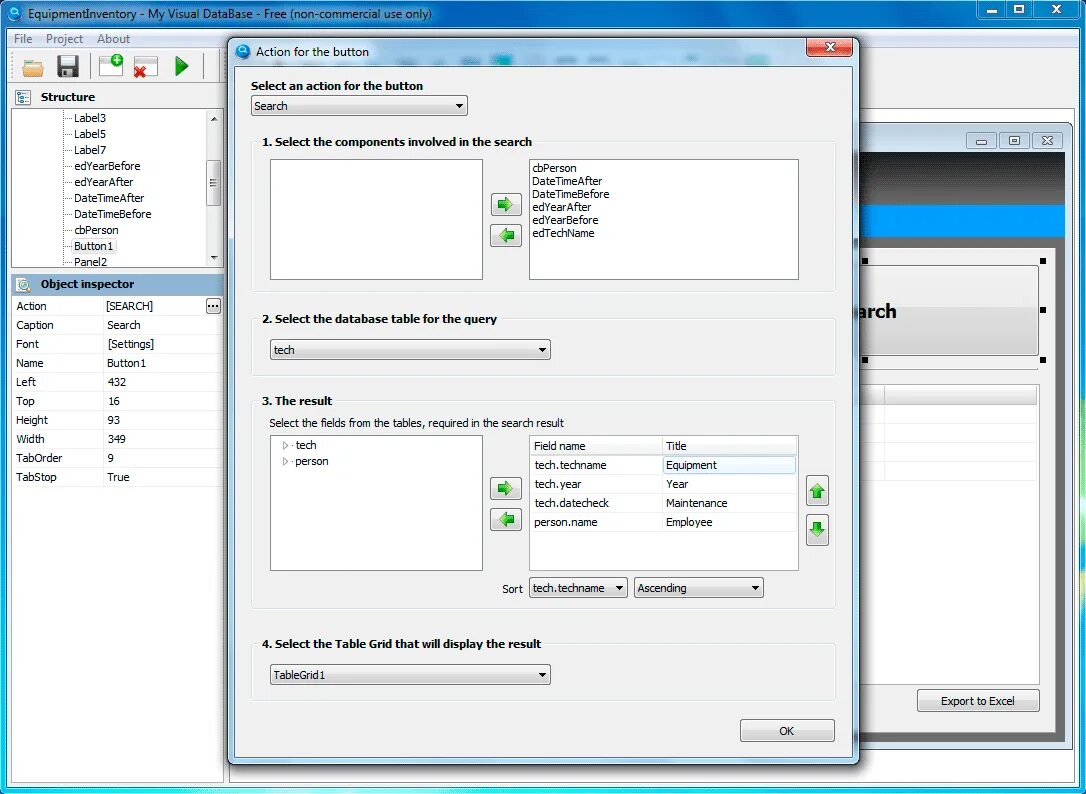Click the TabStop property value True
This screenshot has height=794, width=1086.
point(162,477)
